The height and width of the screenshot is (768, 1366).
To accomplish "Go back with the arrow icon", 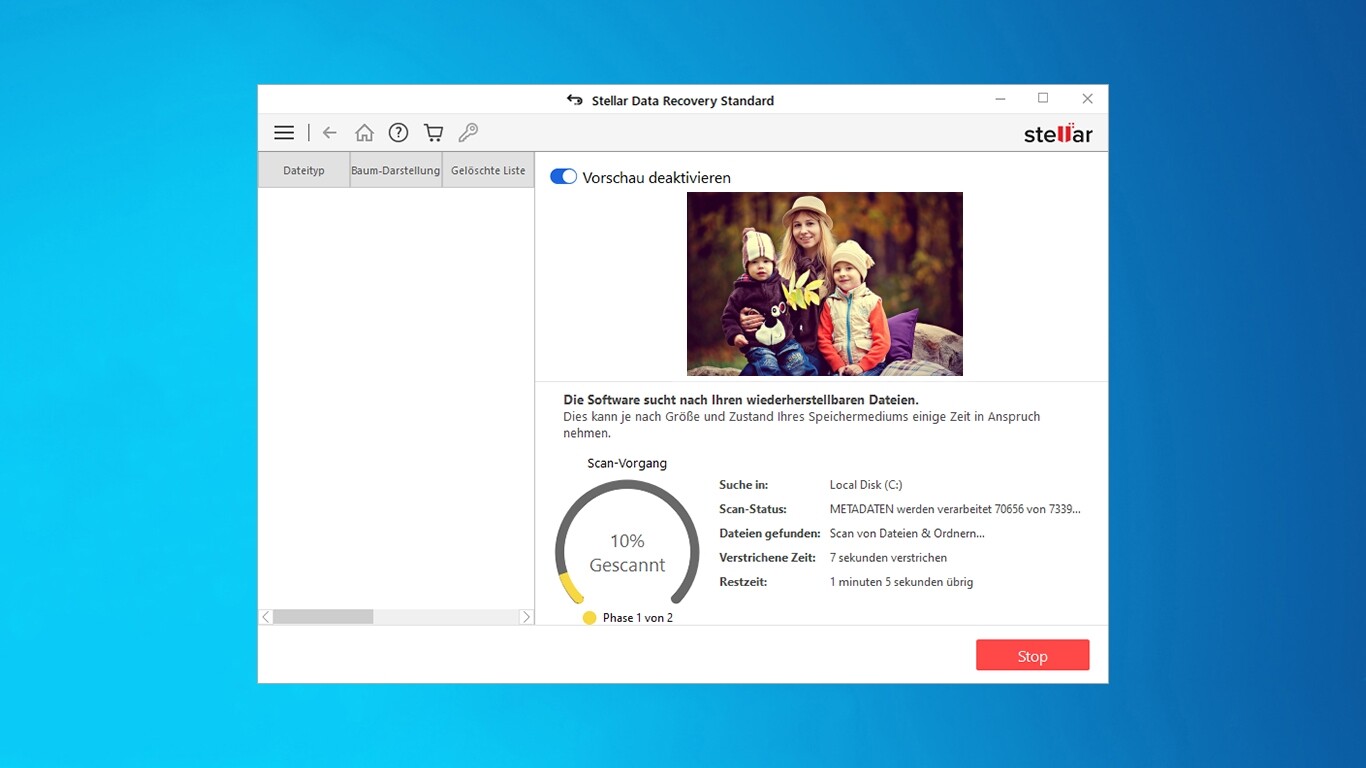I will click(330, 132).
